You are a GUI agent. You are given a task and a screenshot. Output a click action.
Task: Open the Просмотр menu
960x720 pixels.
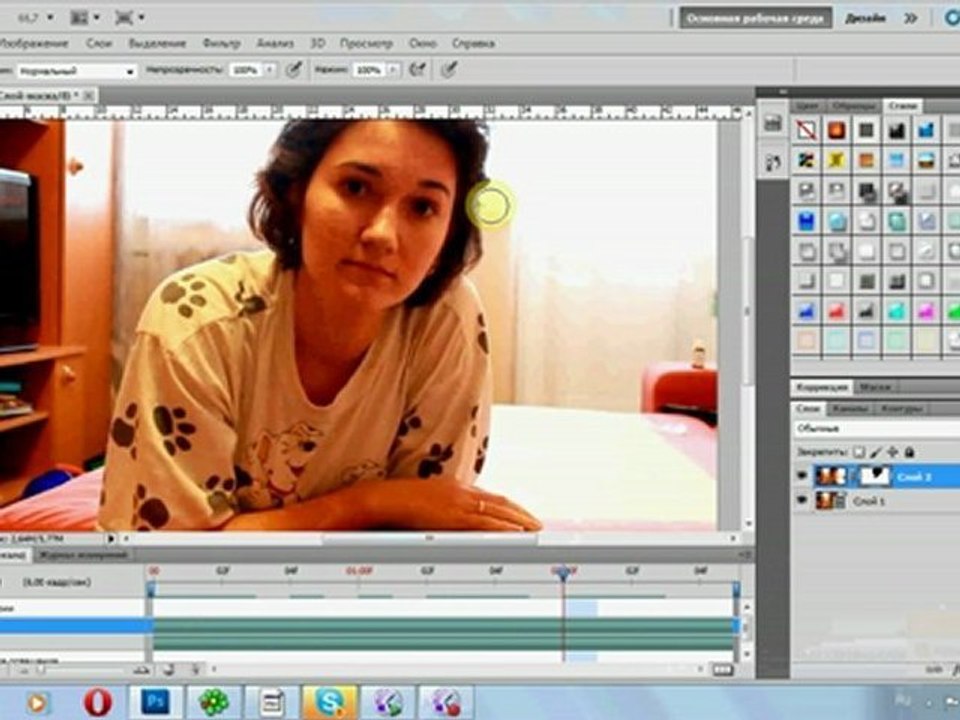click(x=366, y=43)
